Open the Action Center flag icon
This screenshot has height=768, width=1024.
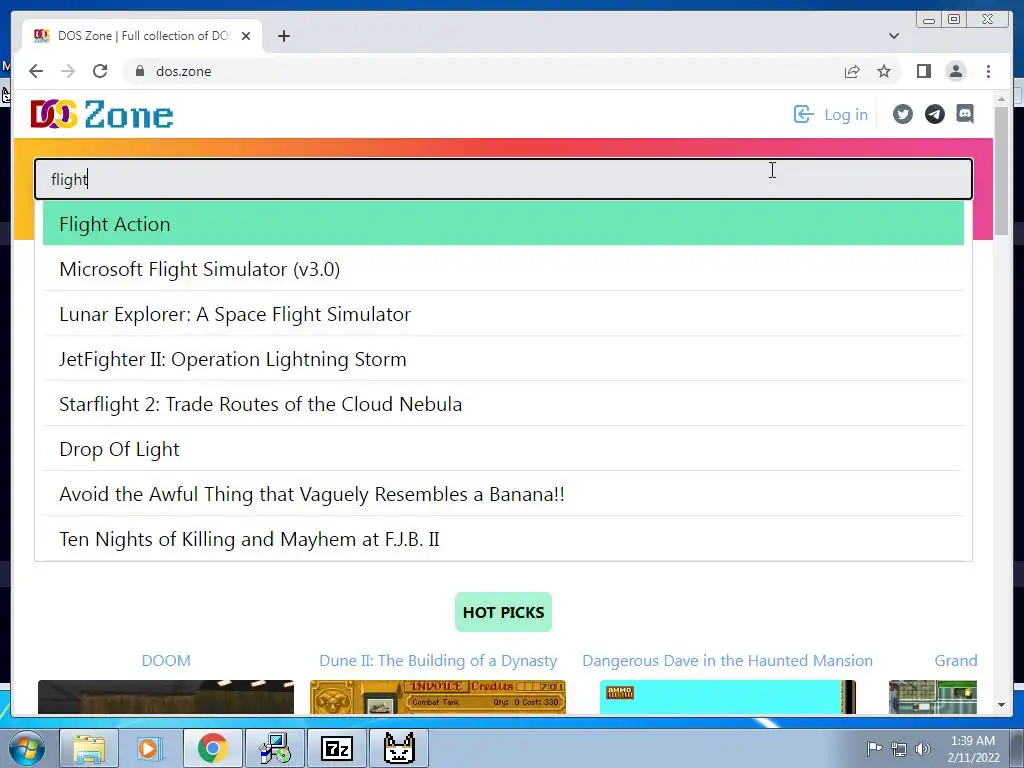coord(874,749)
